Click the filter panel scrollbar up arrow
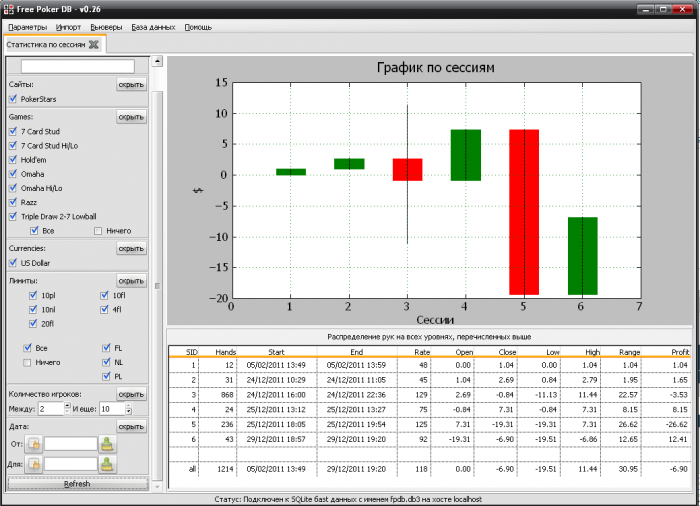This screenshot has width=700, height=506. (x=157, y=61)
